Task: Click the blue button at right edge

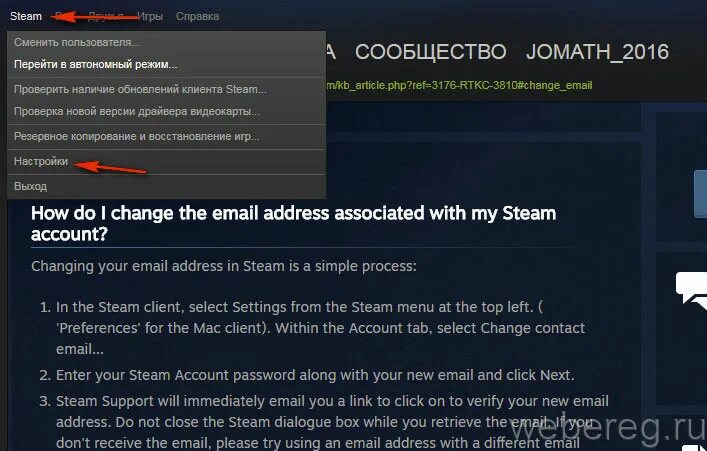Action: click(x=700, y=194)
